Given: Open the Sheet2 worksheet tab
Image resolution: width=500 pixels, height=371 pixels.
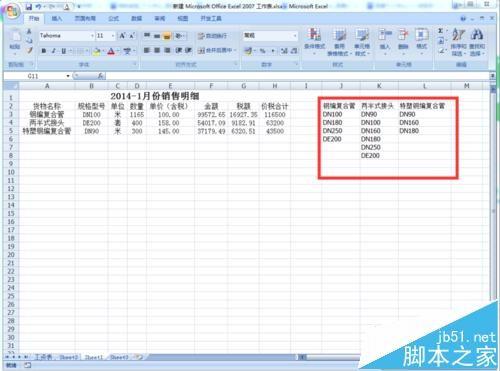Looking at the screenshot, I should [x=69, y=357].
